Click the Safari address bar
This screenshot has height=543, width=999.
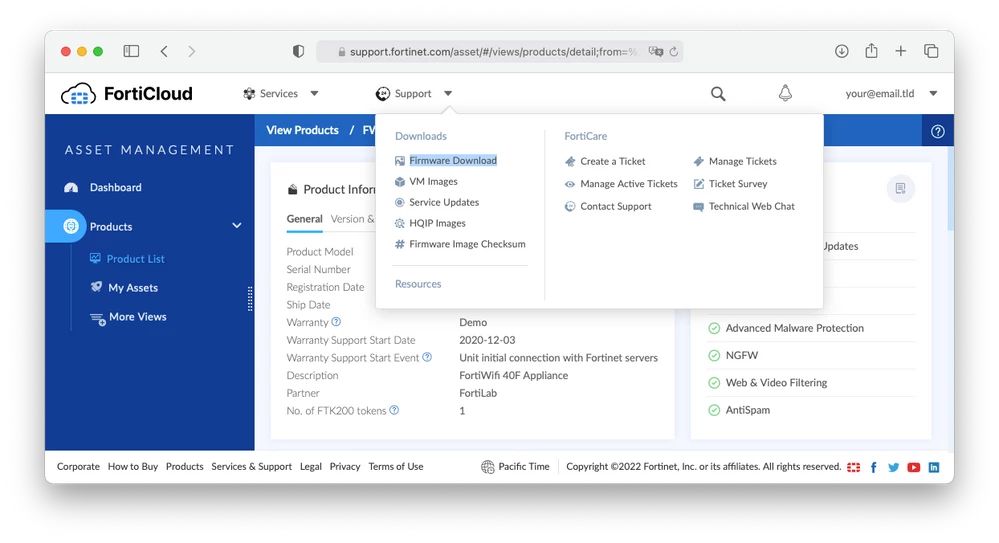coord(500,52)
